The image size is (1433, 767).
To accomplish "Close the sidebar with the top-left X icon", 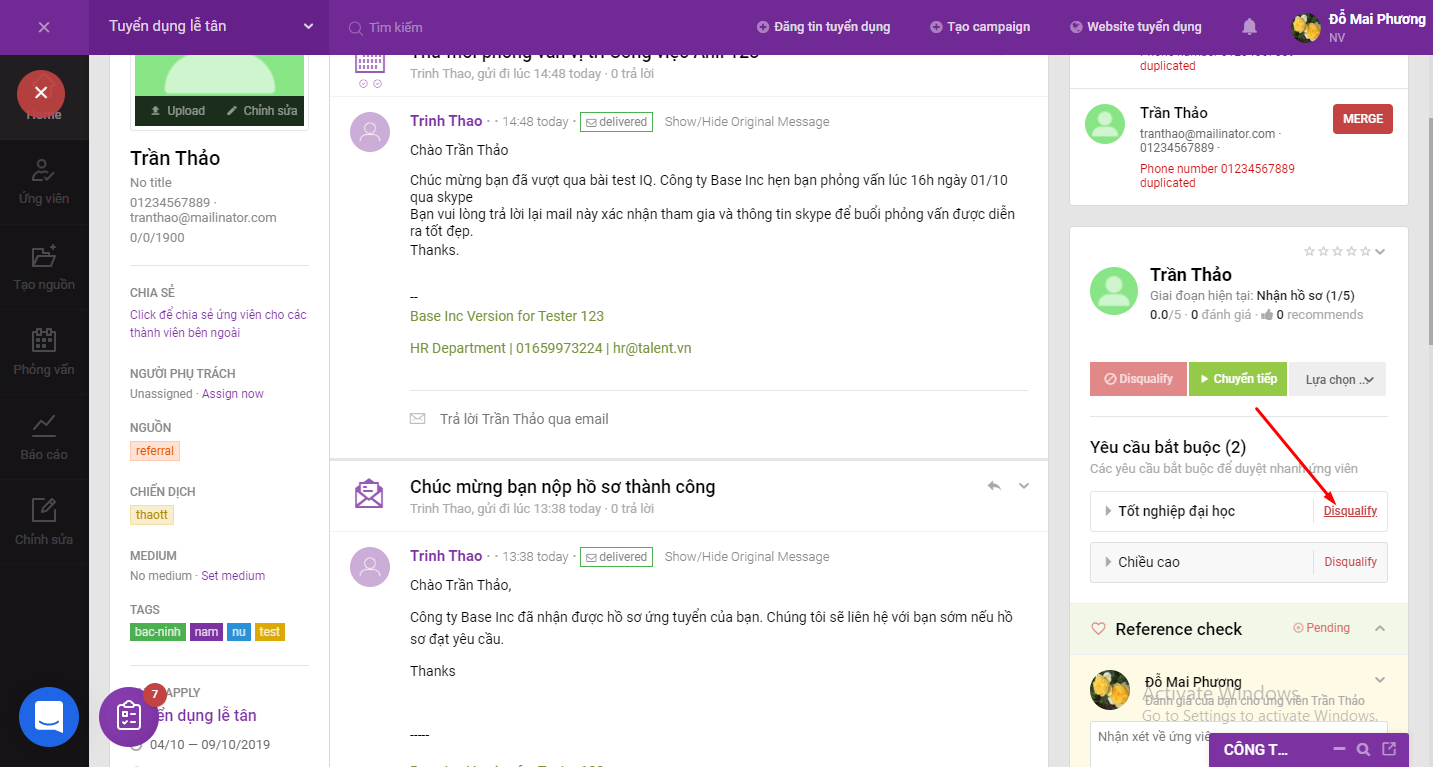I will click(44, 27).
